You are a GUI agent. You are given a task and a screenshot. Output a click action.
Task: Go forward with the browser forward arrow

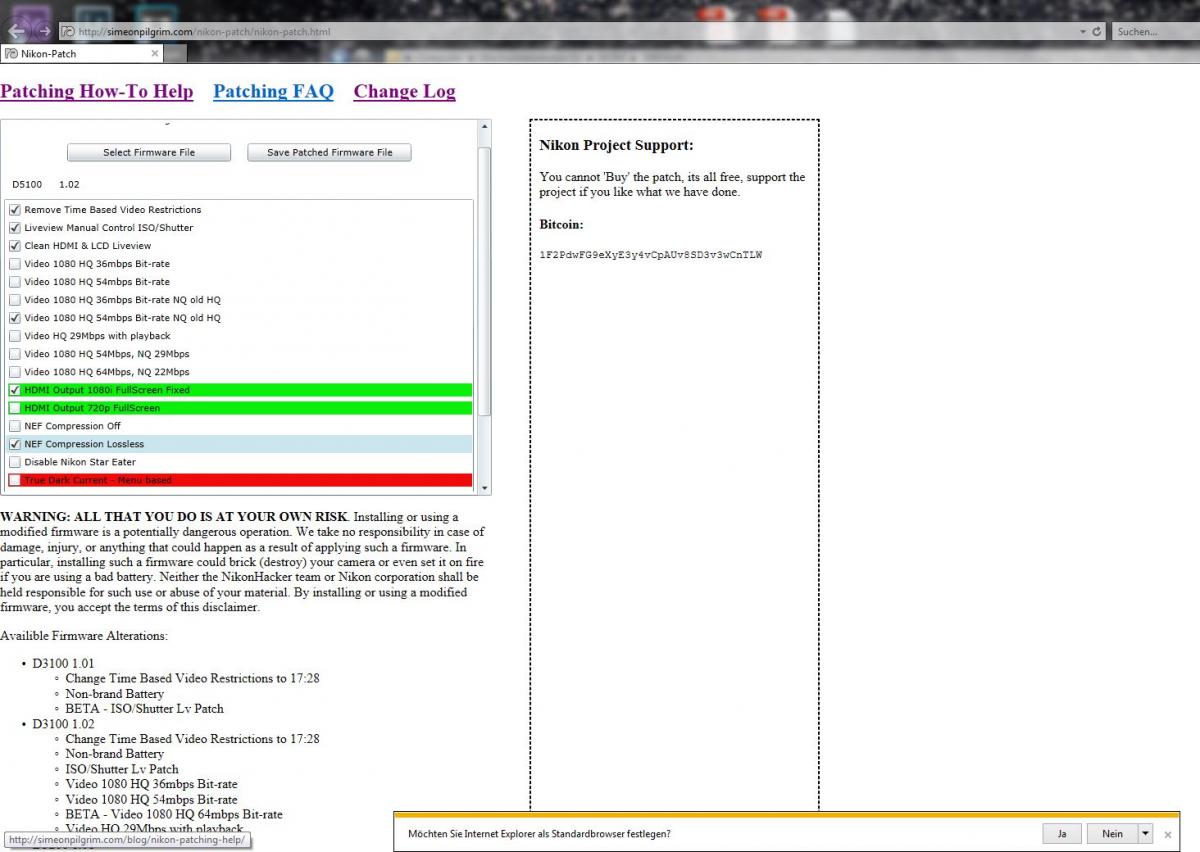click(45, 31)
